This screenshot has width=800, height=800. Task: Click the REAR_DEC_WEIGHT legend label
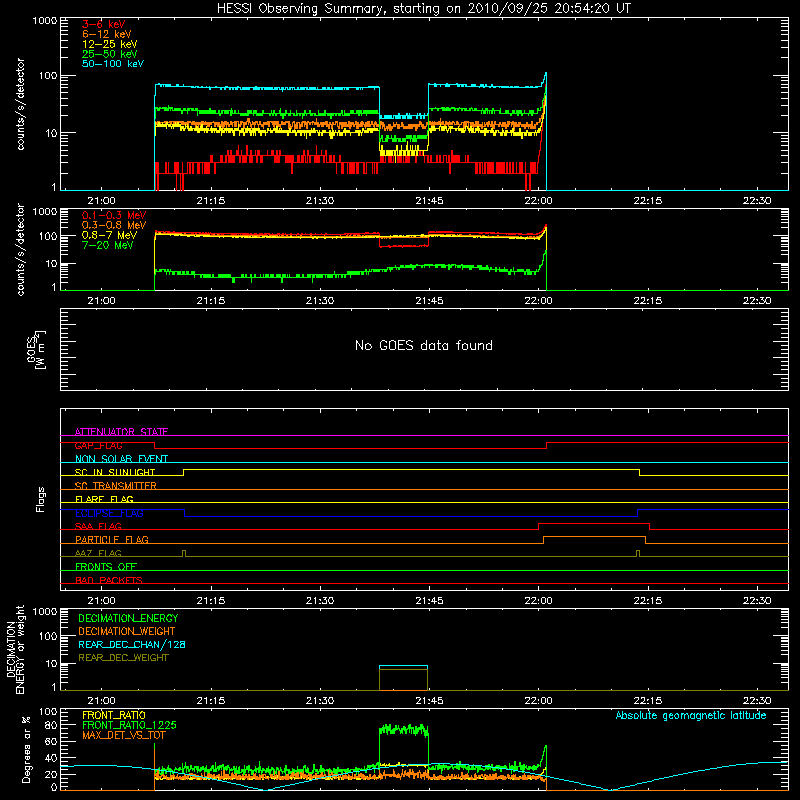tap(123, 658)
